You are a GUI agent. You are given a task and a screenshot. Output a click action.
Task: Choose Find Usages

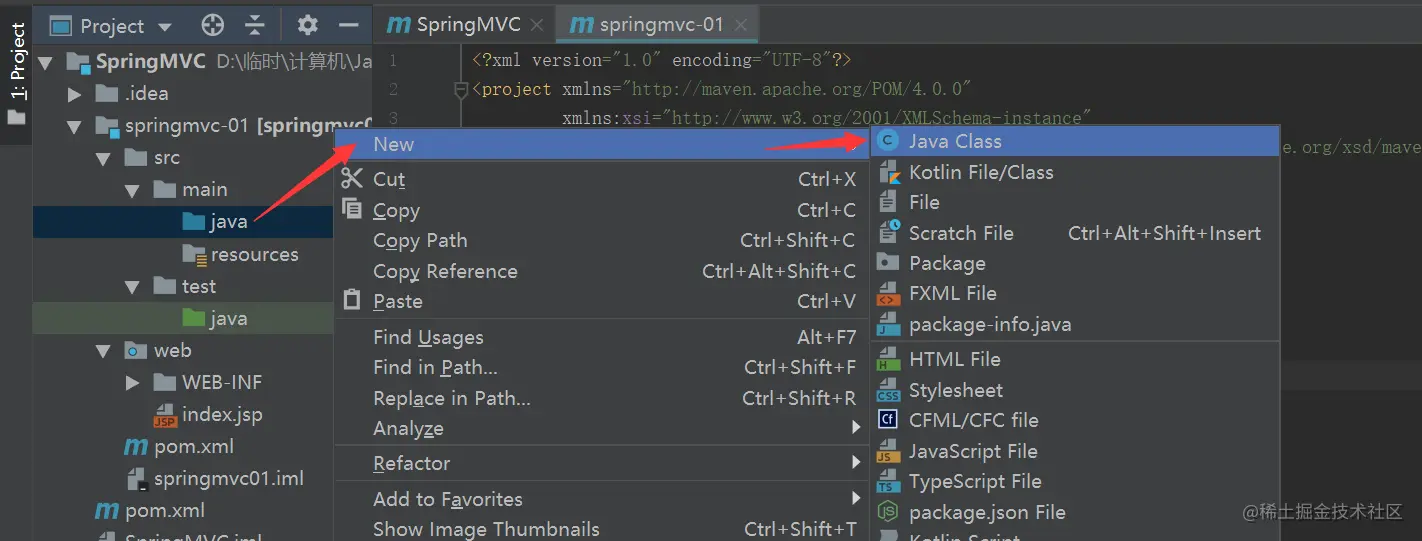coord(603,337)
